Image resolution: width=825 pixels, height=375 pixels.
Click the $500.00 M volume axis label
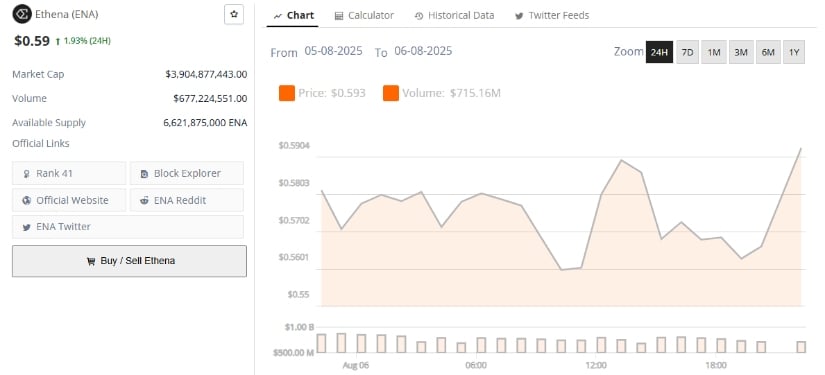pos(293,352)
